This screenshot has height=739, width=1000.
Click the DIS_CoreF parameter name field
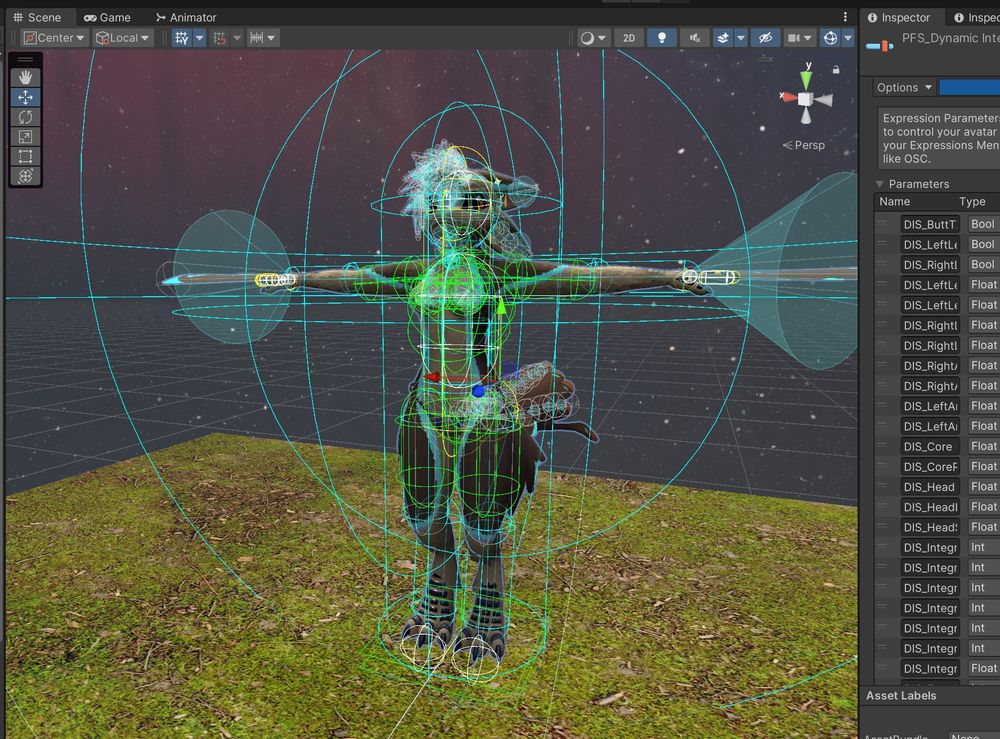(x=930, y=467)
